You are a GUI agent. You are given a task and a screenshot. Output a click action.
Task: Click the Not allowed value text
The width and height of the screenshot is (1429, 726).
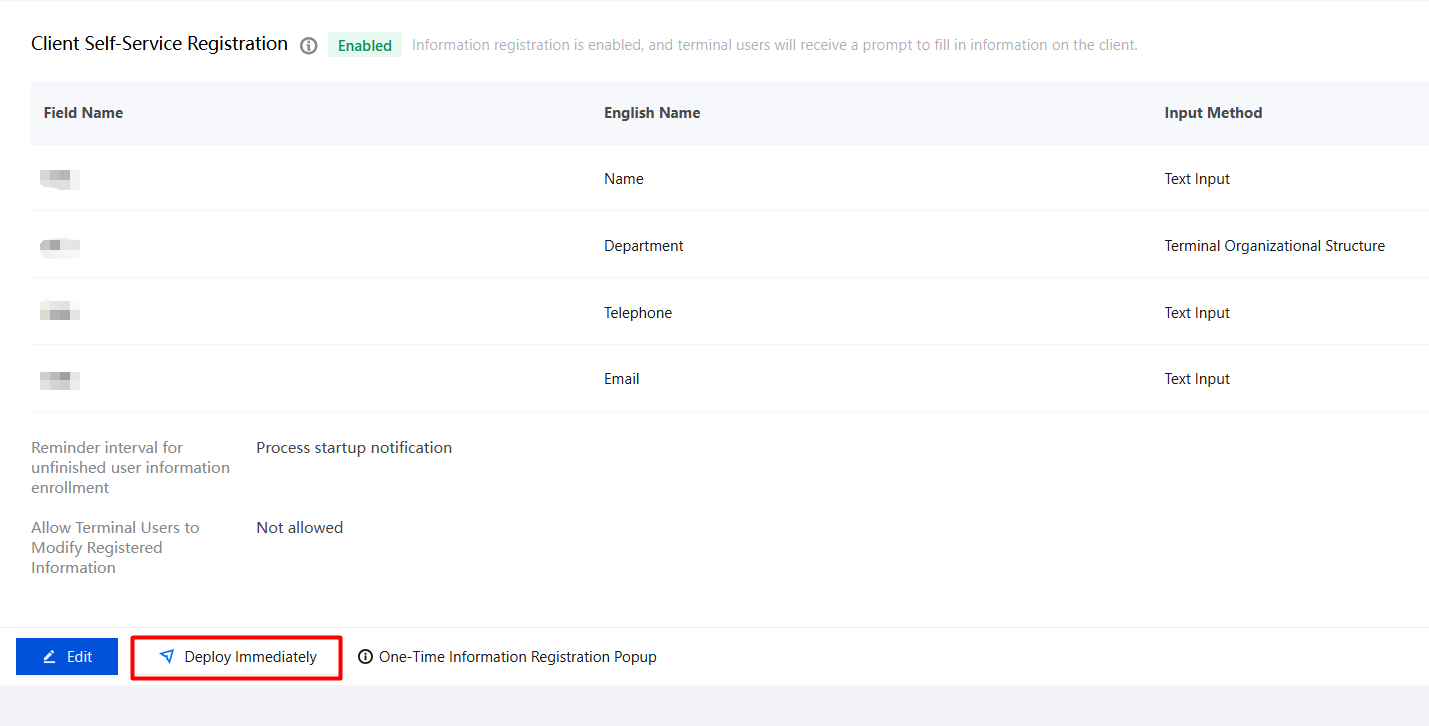click(299, 527)
